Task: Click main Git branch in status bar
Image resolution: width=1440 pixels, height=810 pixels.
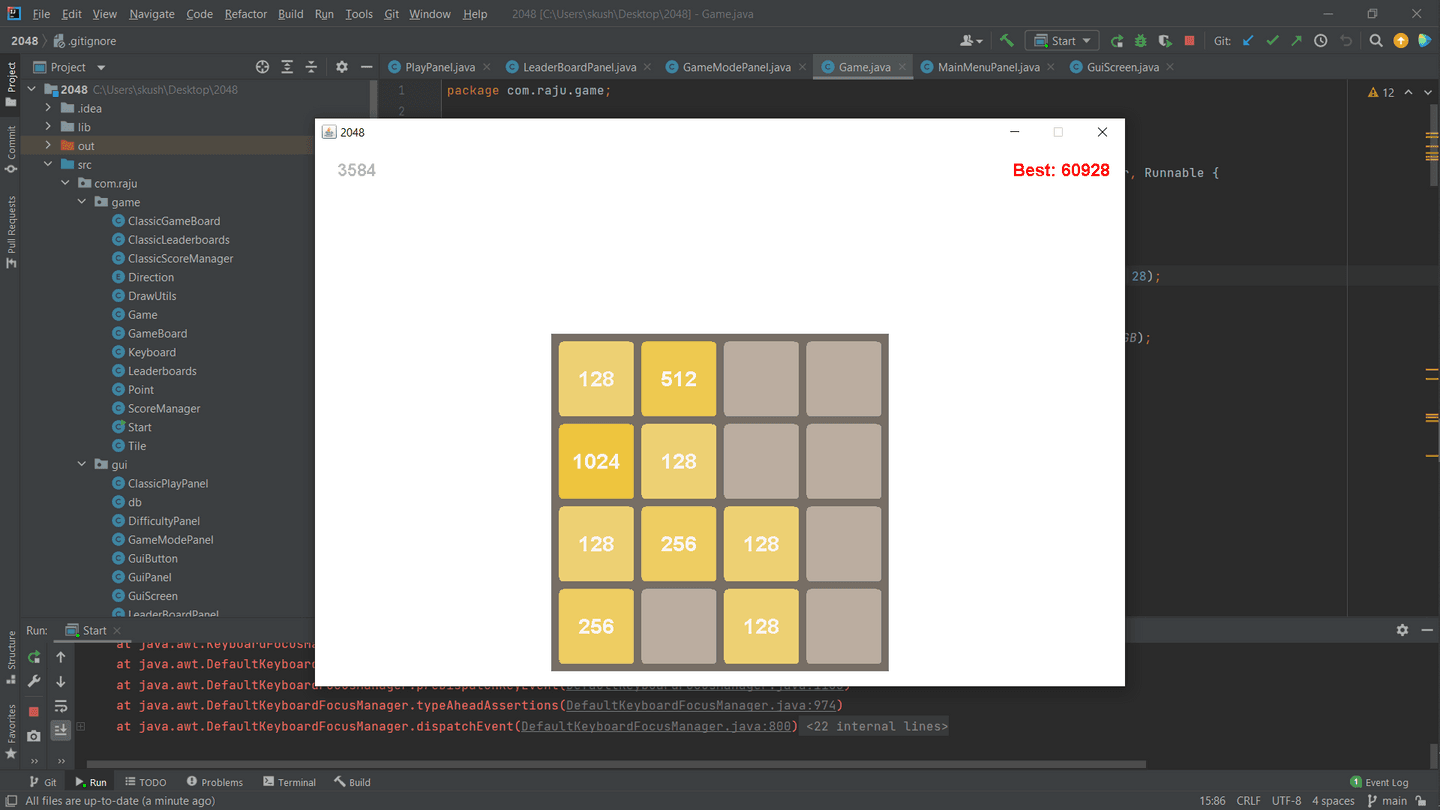Action: (1387, 801)
